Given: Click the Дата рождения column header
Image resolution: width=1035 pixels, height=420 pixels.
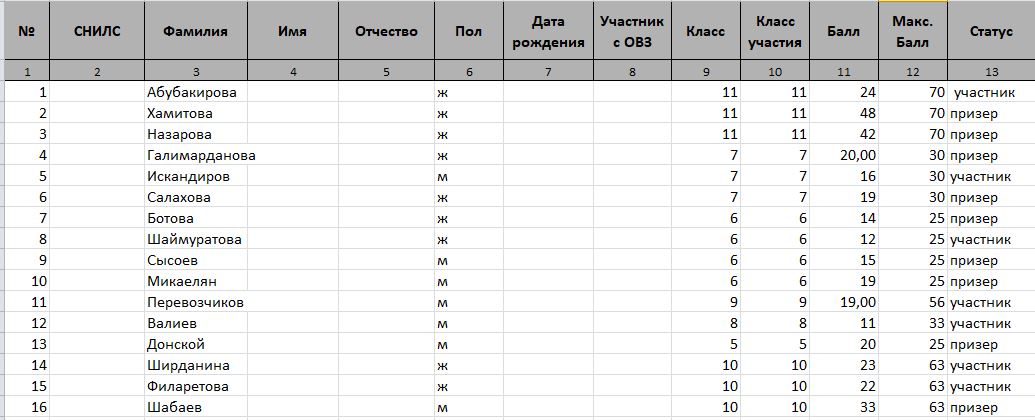Looking at the screenshot, I should coord(547,31).
